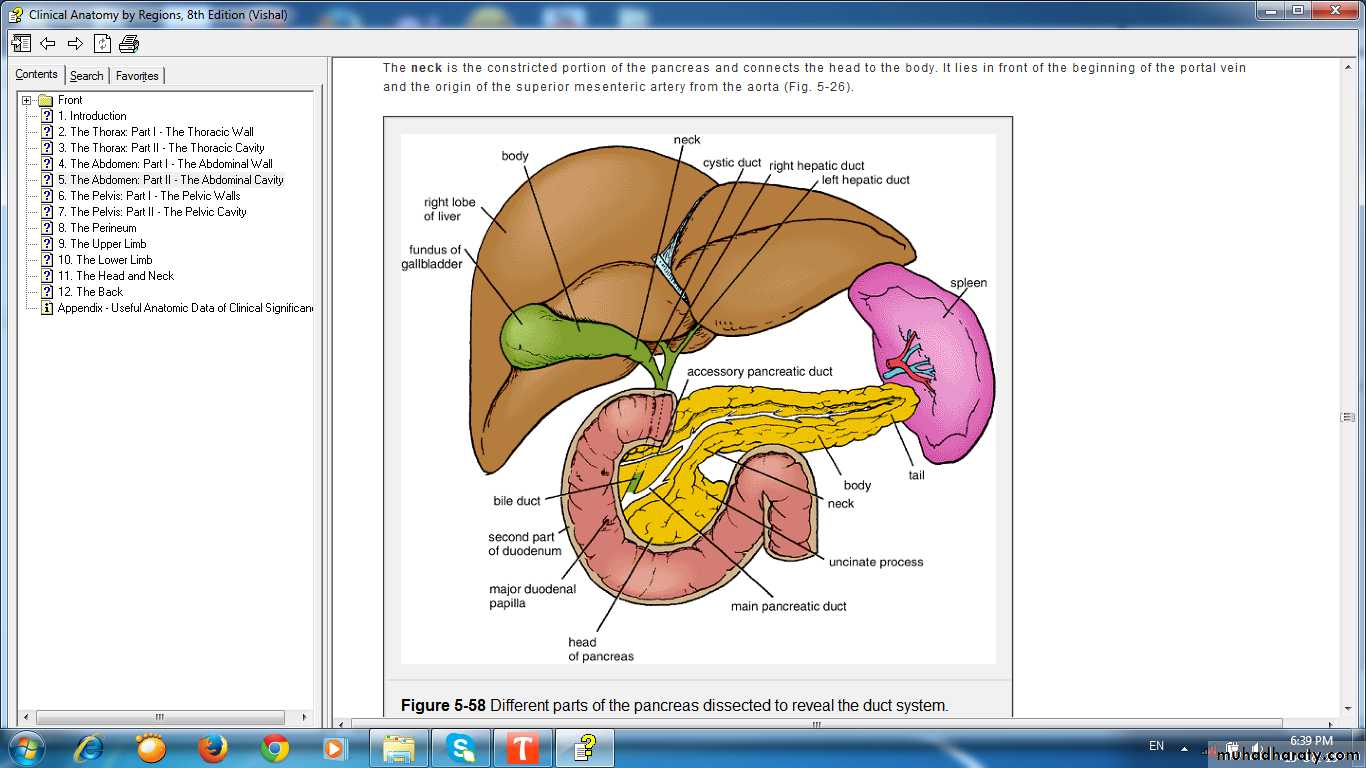Open the 11. The Head and Neck topic

click(x=116, y=276)
